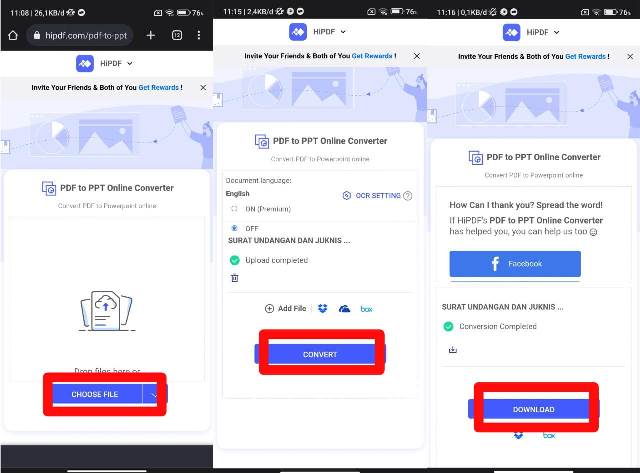Open OCR SETTING help question mark
640x473 pixels.
click(407, 196)
